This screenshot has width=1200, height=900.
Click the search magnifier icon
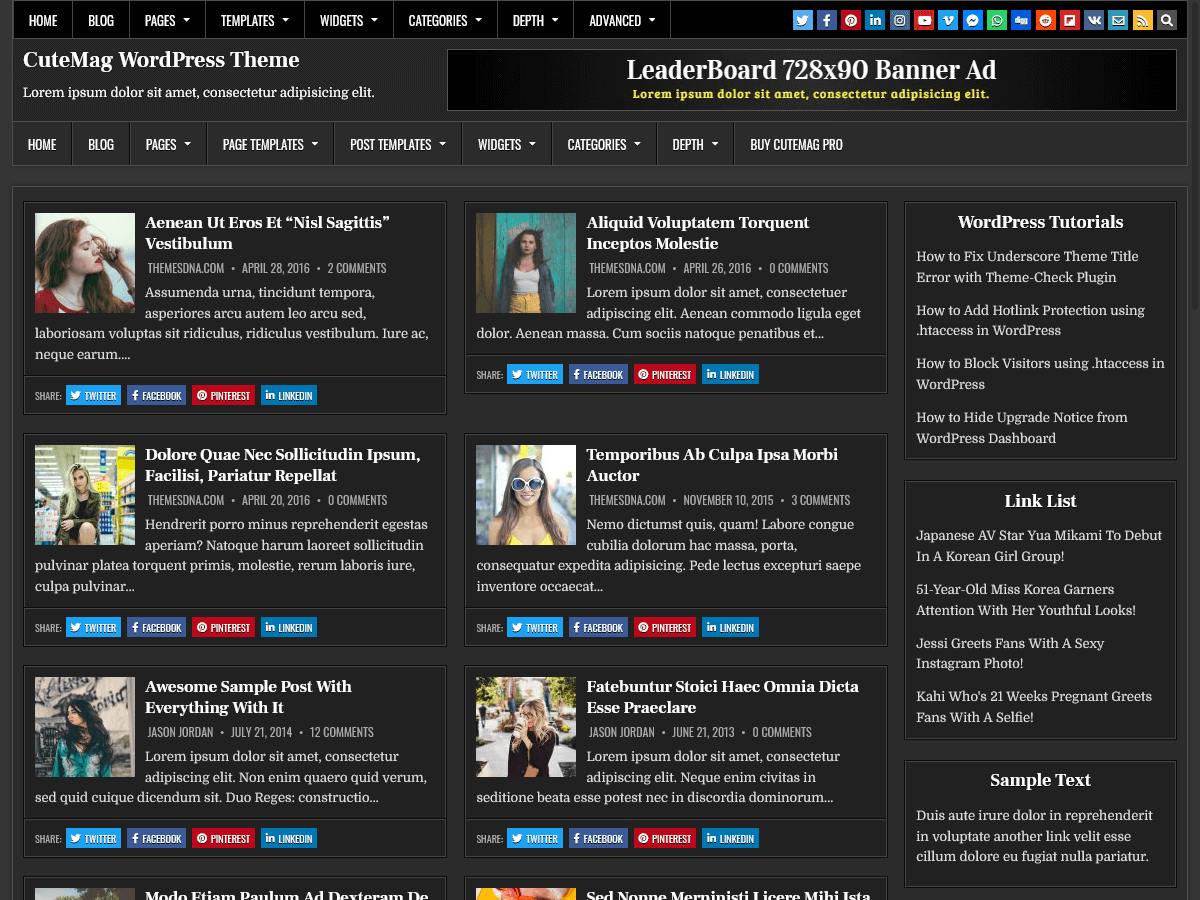click(1166, 19)
